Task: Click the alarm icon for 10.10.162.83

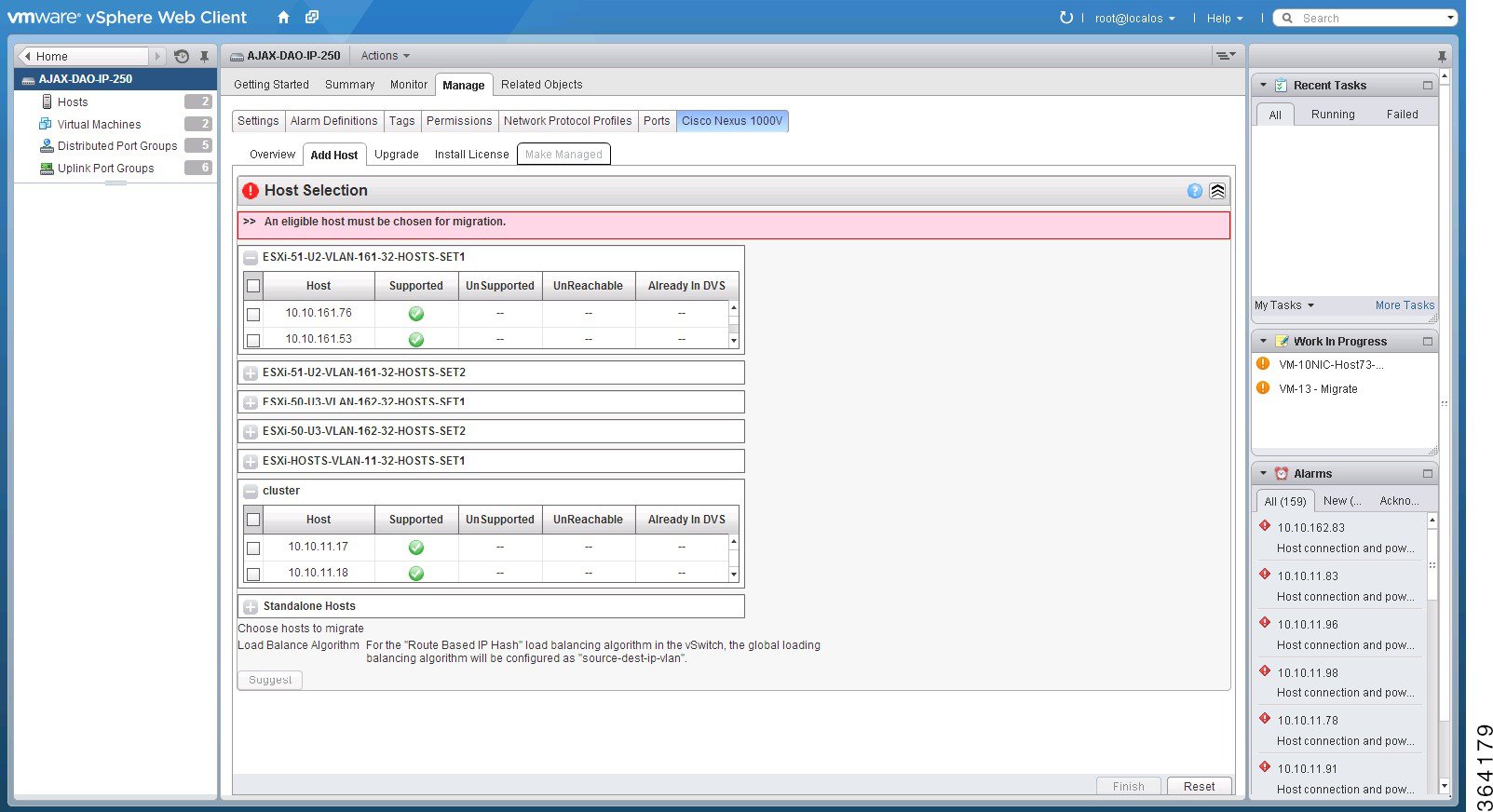Action: tap(1265, 526)
